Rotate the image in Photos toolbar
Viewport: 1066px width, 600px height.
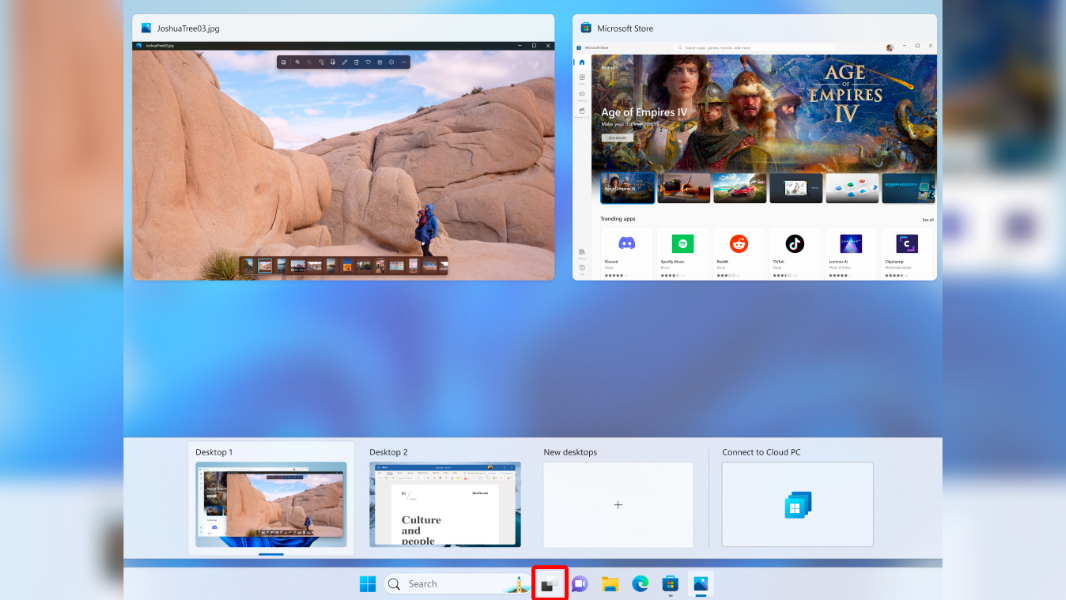321,62
